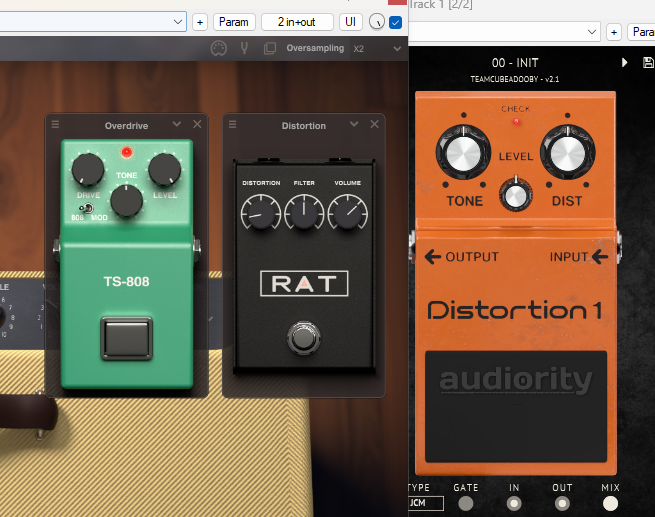Click the TEAMCUBEADOOBY - v2.1 text

click(515, 79)
